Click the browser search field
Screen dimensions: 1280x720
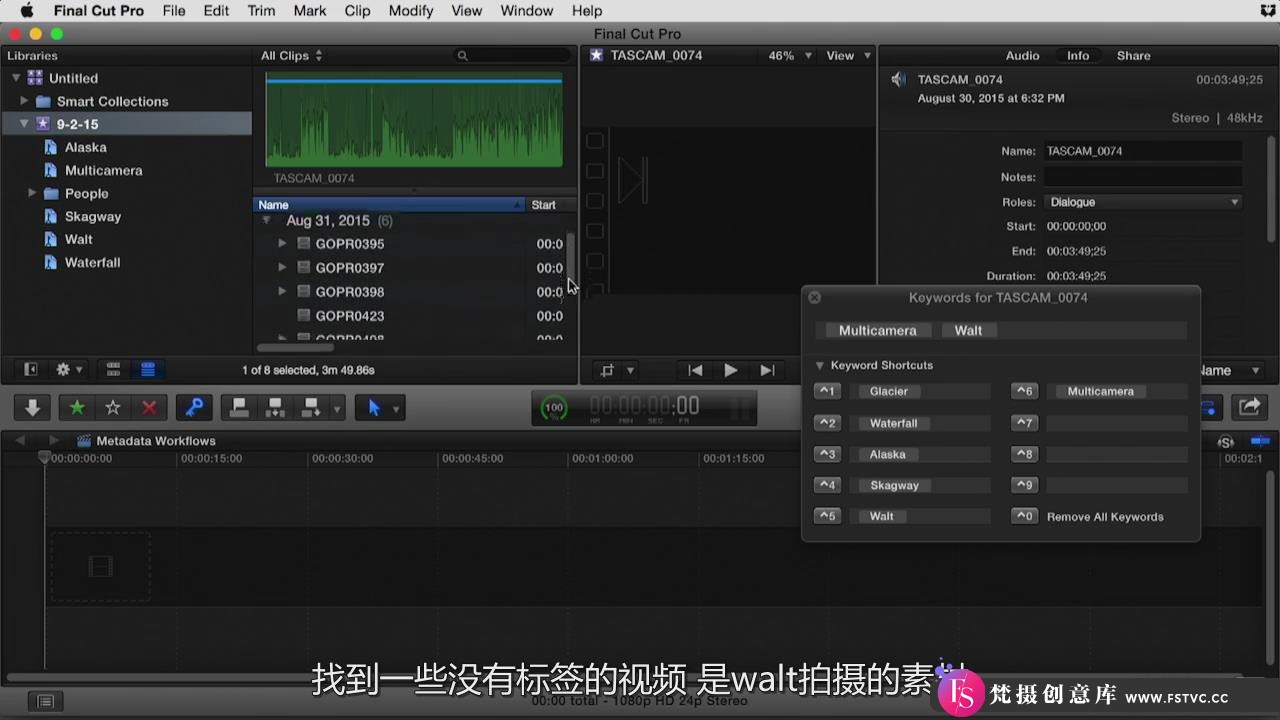tap(512, 56)
